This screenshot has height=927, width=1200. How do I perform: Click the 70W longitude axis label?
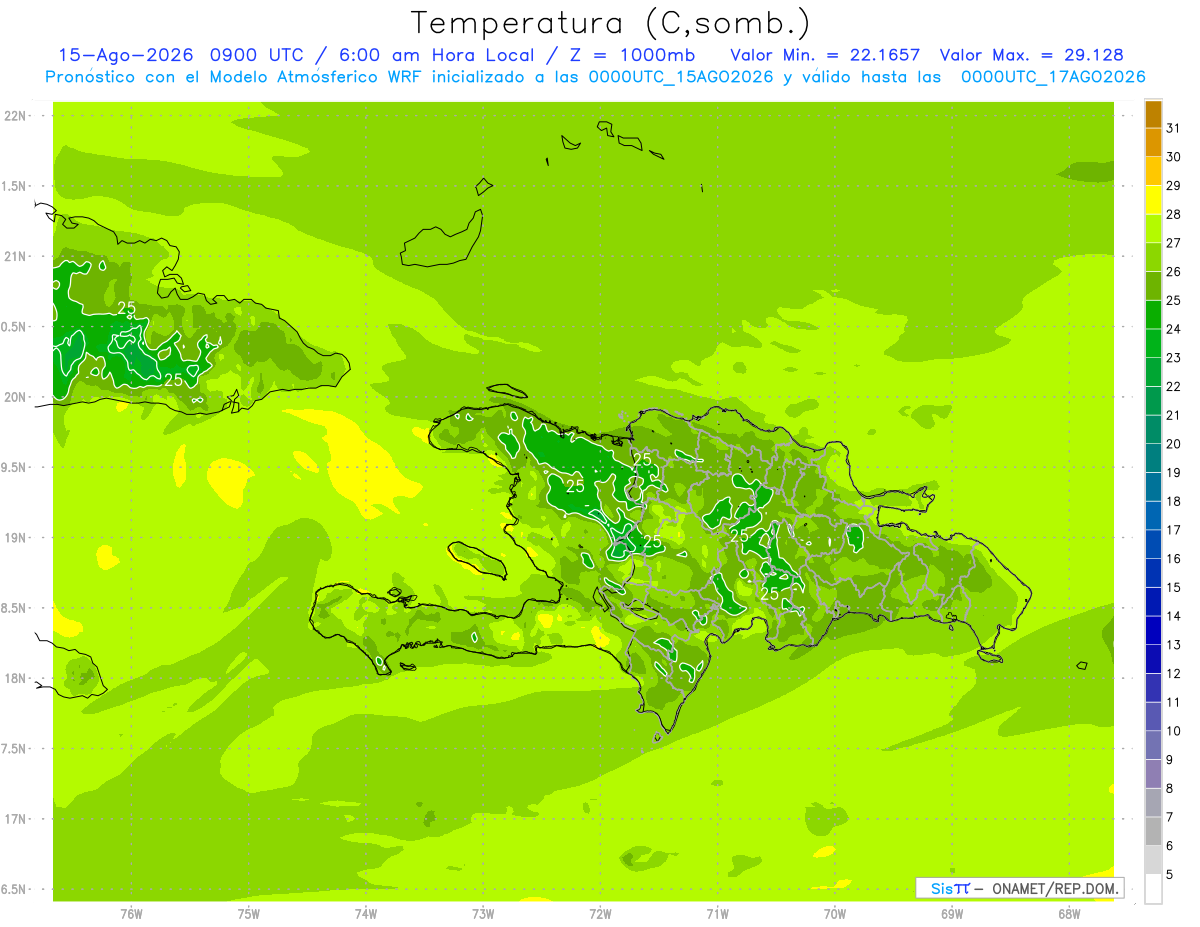point(835,914)
